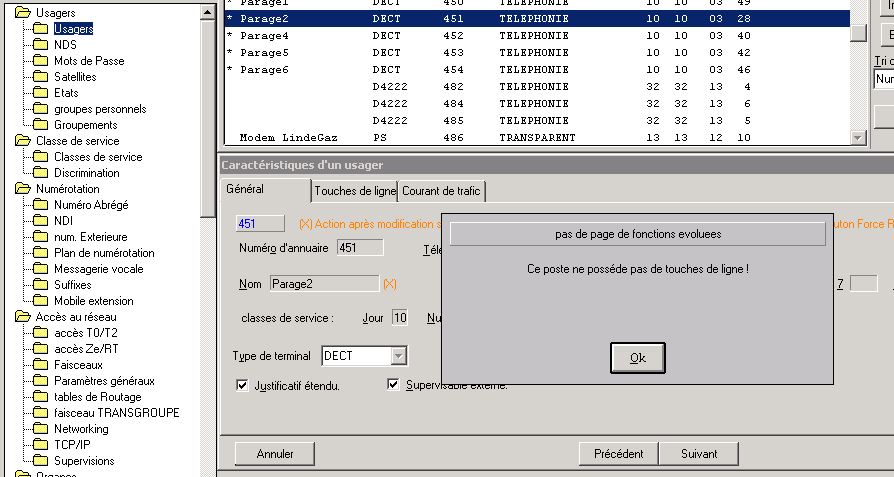Open the Faisceaux folder icon
This screenshot has height=477, width=894.
40,364
